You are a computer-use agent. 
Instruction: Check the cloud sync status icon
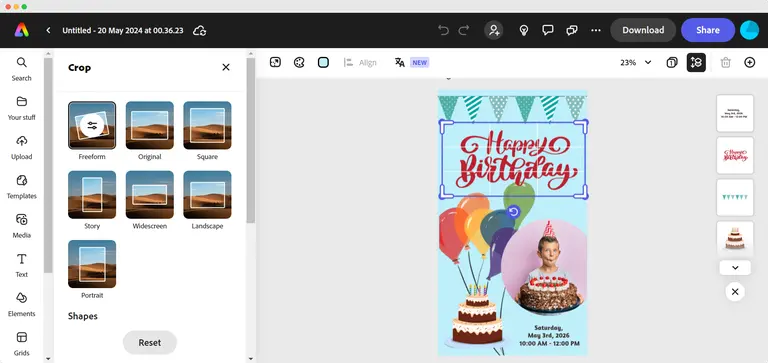pos(199,30)
